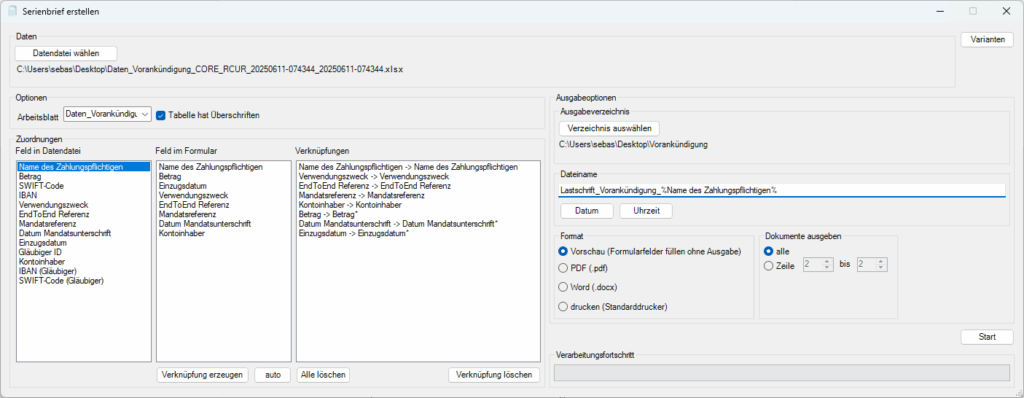Select Word (.docx) output format

tap(563, 286)
